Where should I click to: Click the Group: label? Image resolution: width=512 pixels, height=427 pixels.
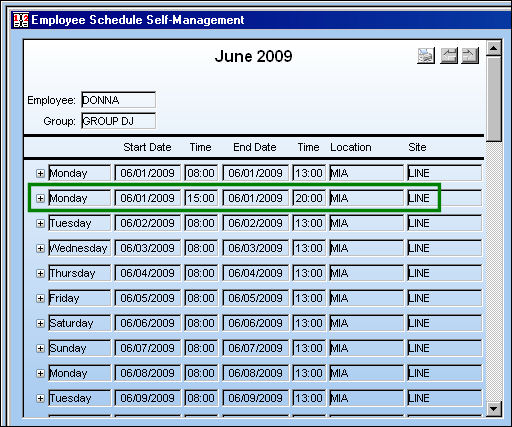(x=59, y=121)
